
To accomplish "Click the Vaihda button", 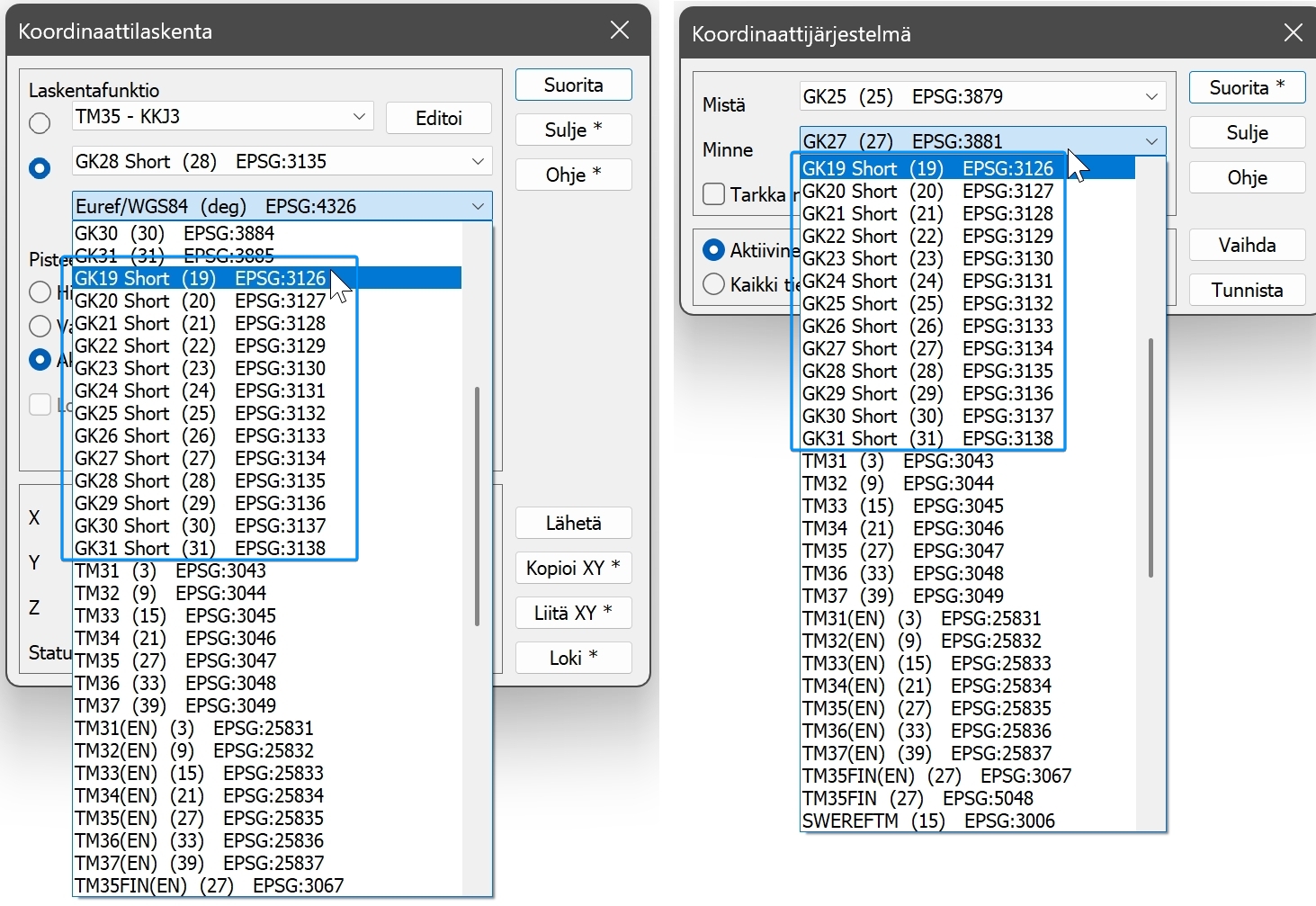I will click(1247, 245).
